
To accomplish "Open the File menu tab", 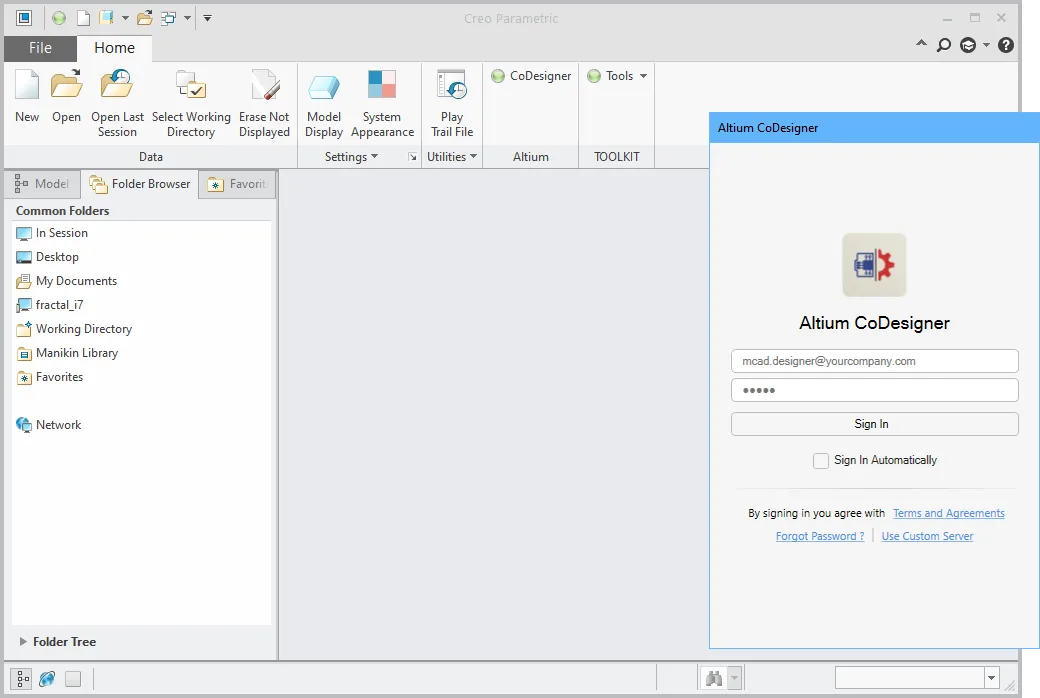I will pyautogui.click(x=40, y=48).
